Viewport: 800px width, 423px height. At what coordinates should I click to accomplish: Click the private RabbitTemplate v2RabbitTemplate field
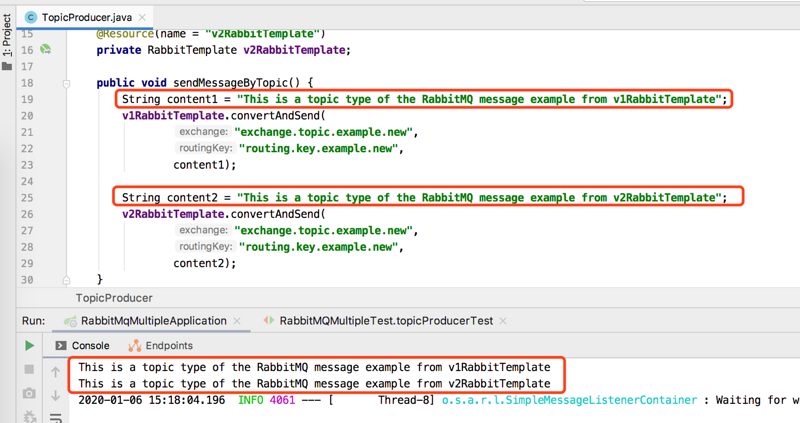(223, 50)
